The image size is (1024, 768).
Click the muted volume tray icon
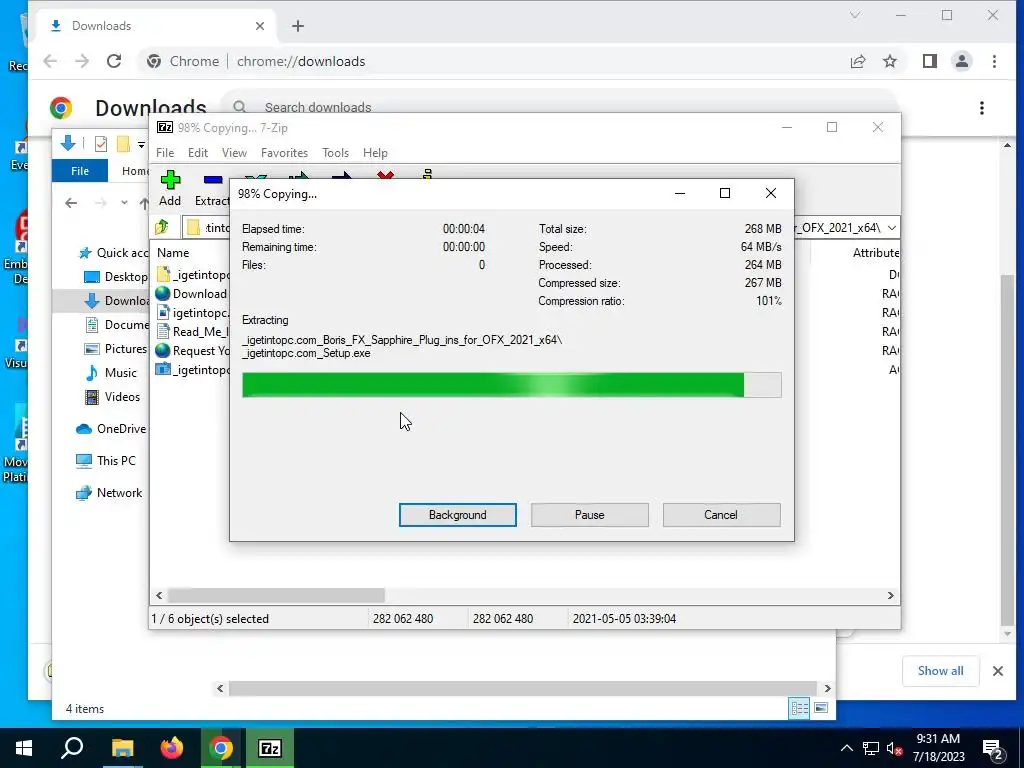pyautogui.click(x=895, y=749)
